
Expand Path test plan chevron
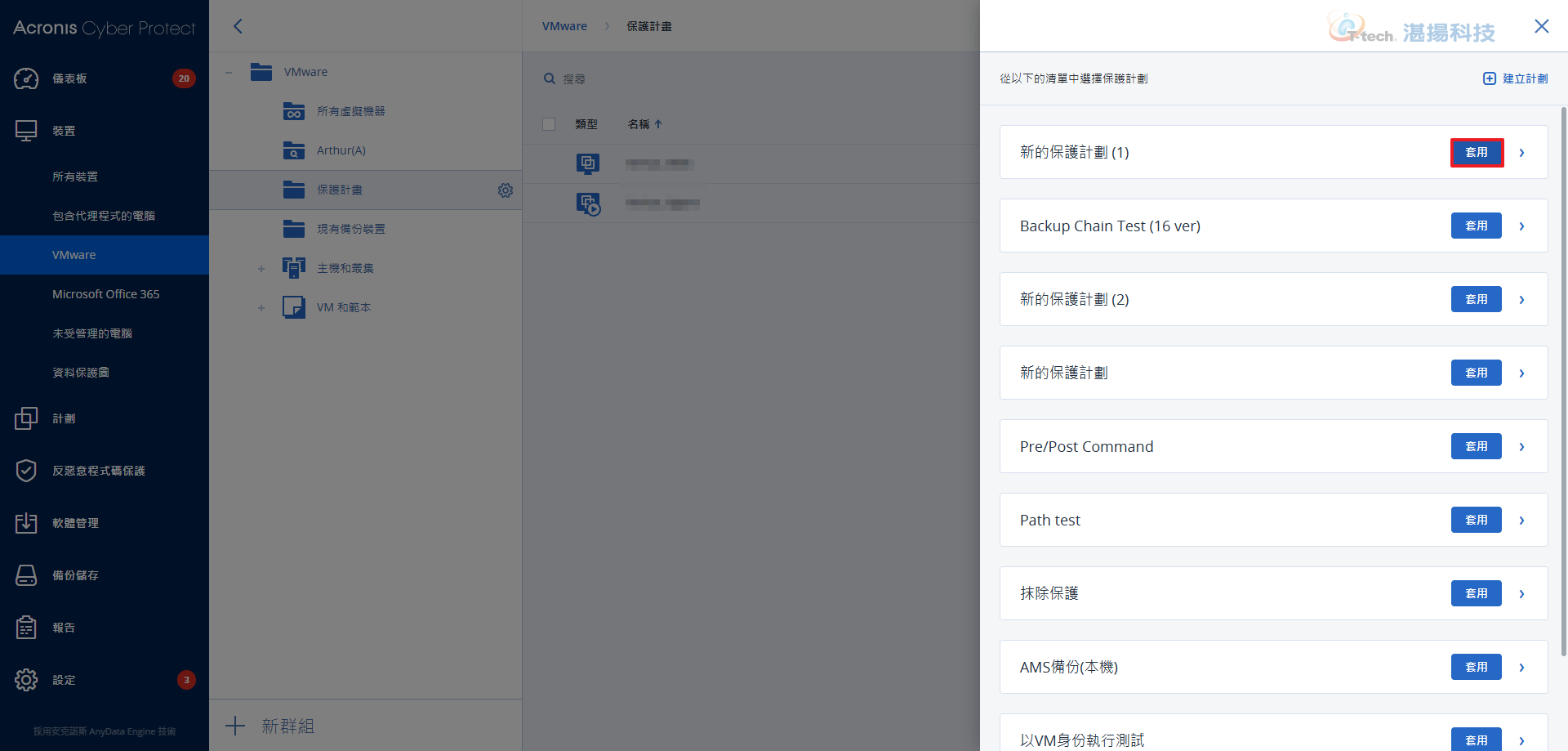tap(1522, 521)
